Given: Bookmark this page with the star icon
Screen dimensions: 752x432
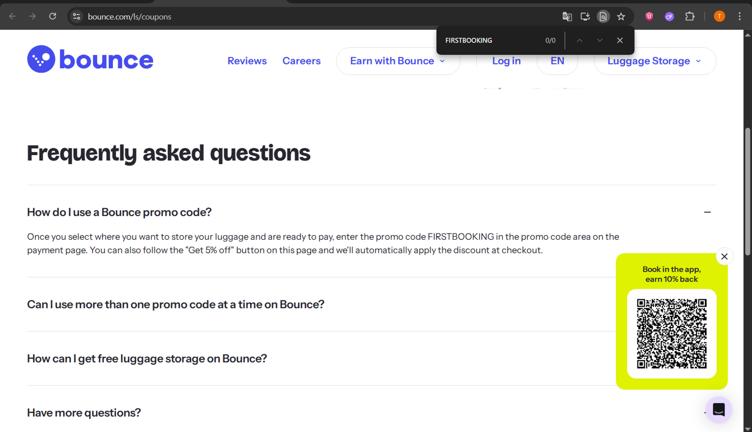Looking at the screenshot, I should pyautogui.click(x=621, y=17).
